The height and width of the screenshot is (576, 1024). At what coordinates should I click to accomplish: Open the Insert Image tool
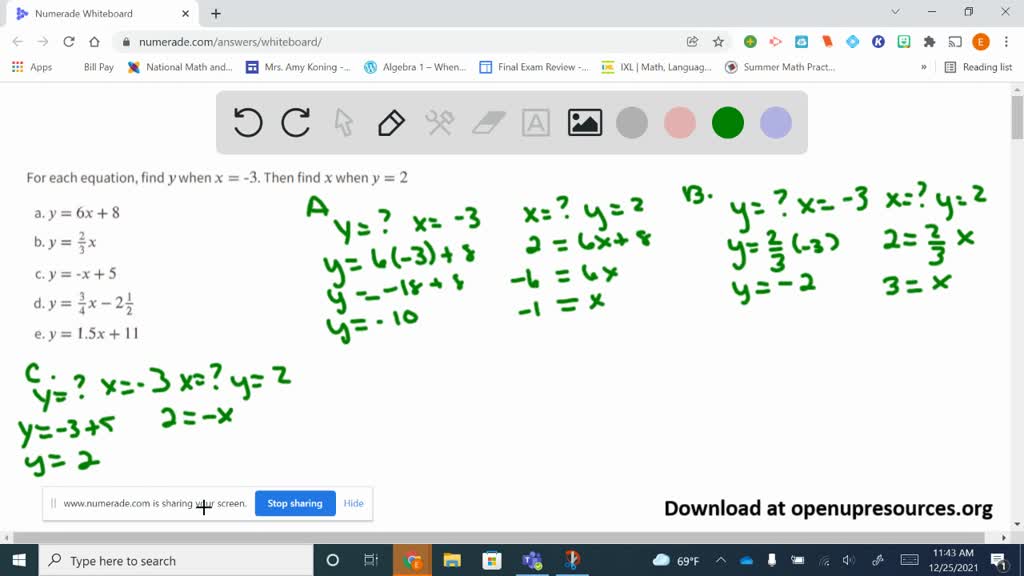click(584, 122)
